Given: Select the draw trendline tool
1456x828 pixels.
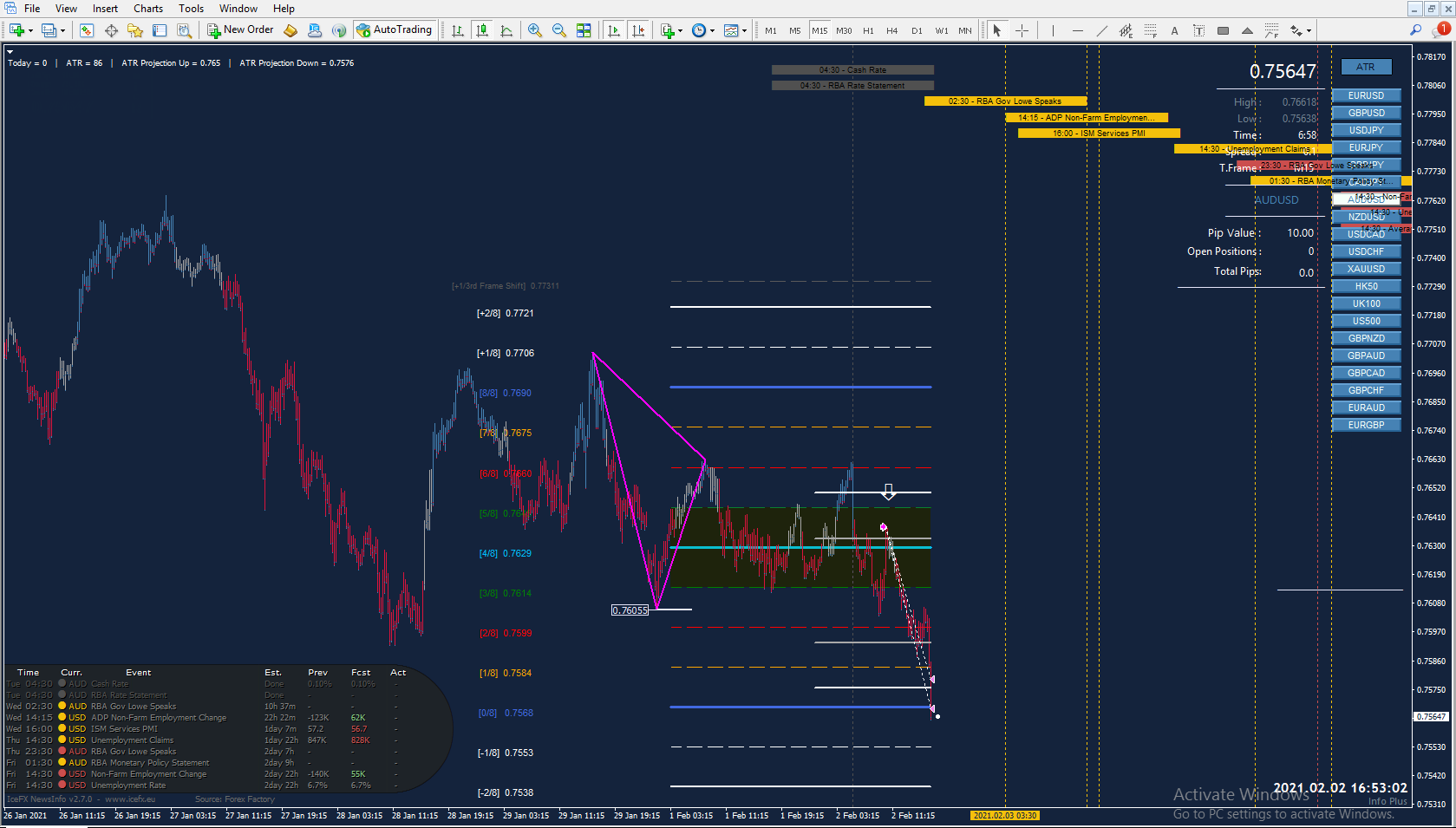Looking at the screenshot, I should tap(1101, 30).
